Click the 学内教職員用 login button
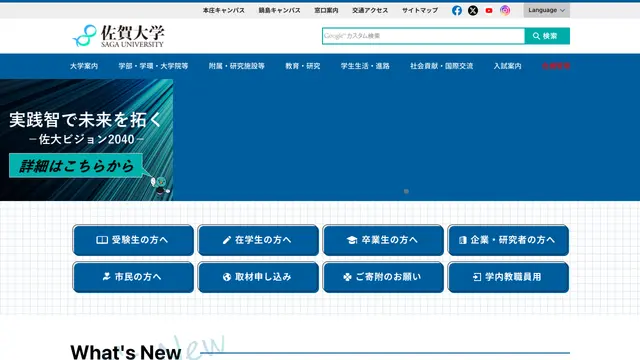This screenshot has height=360, width=640. click(x=508, y=277)
